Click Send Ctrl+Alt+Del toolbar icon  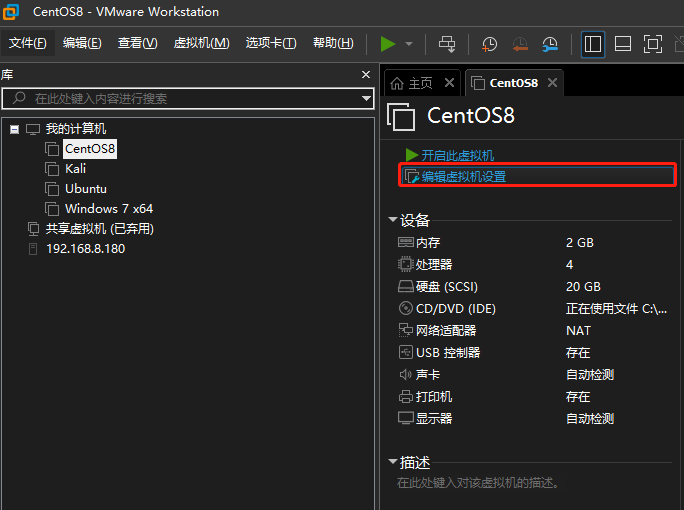pyautogui.click(x=447, y=44)
